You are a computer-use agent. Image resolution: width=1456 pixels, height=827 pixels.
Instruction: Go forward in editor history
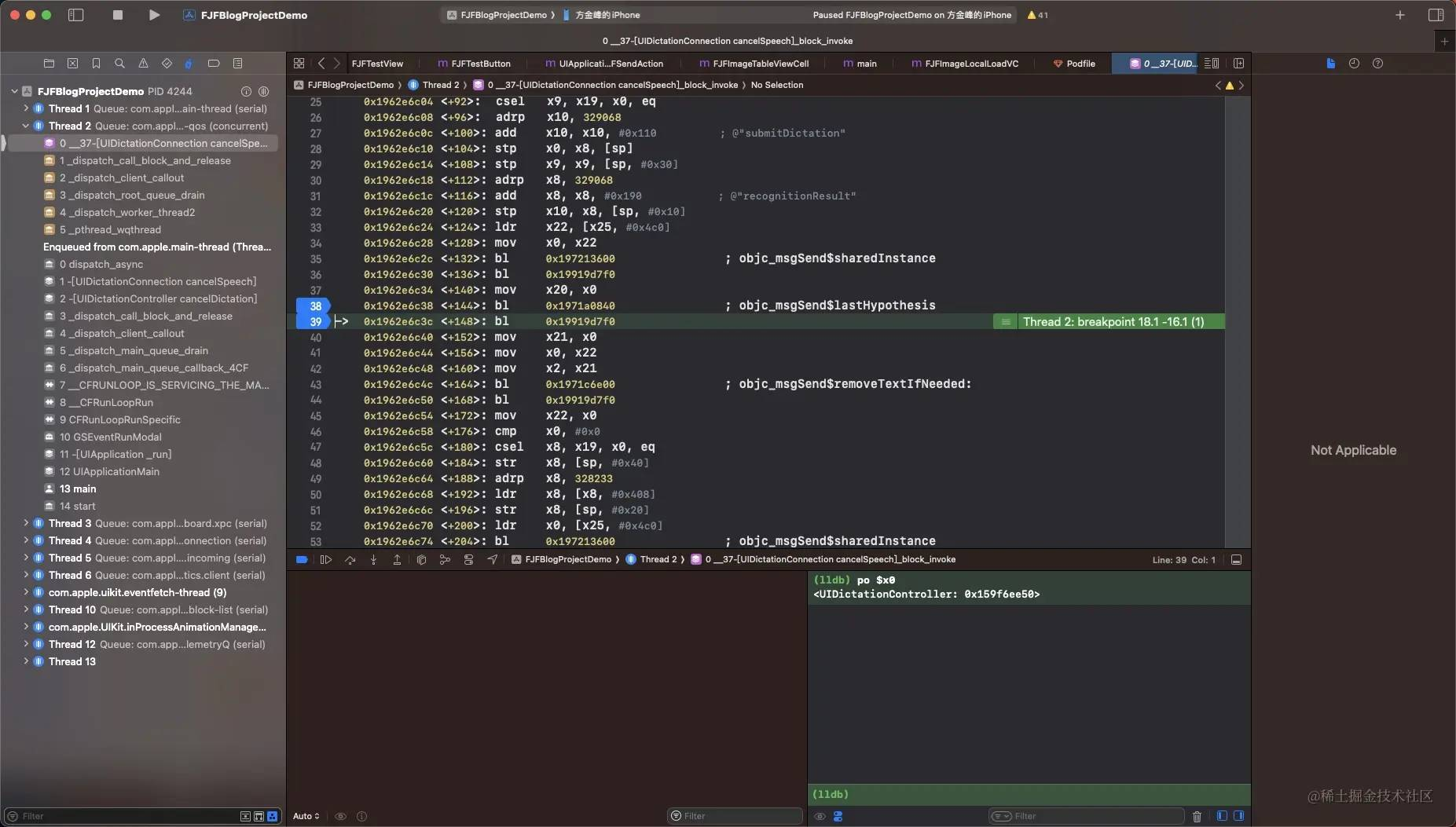click(x=336, y=64)
